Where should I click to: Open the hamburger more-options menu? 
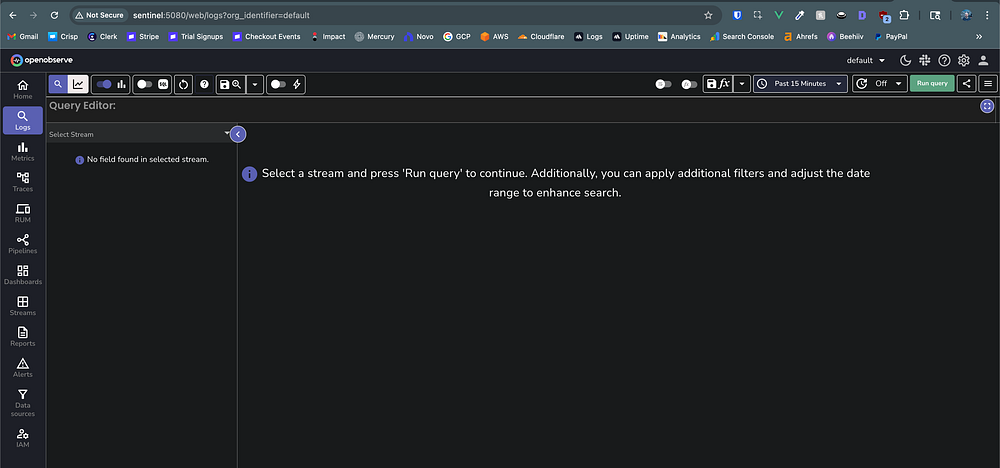pyautogui.click(x=988, y=84)
